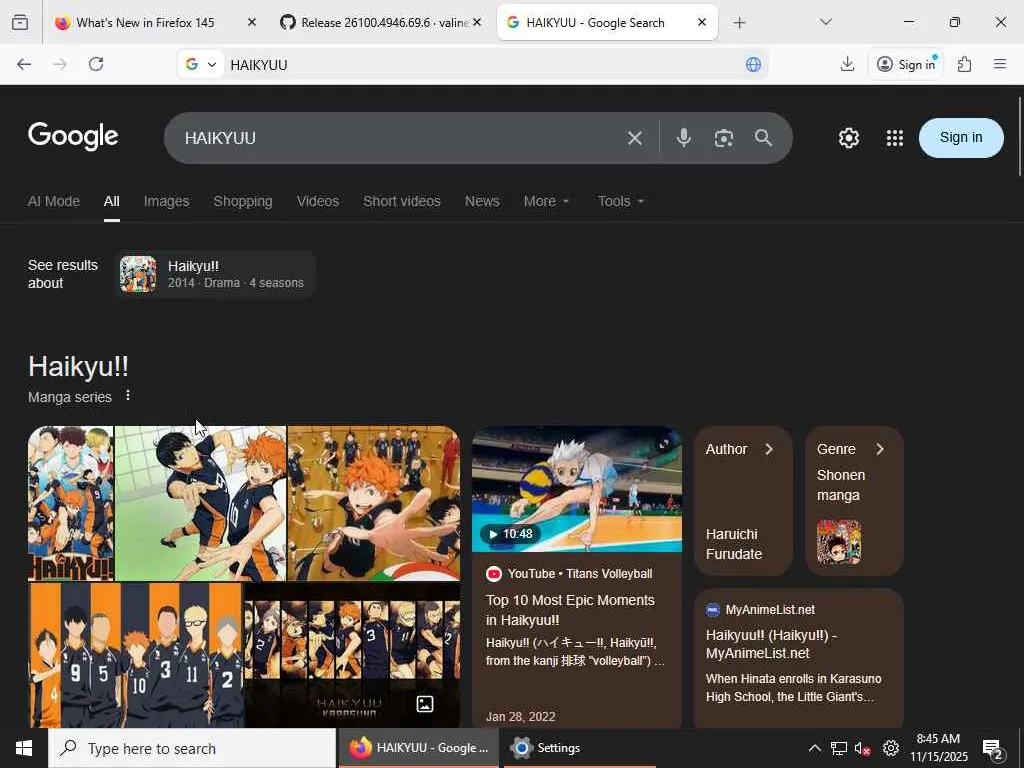
Task: Reload the current page
Action: pyautogui.click(x=96, y=64)
